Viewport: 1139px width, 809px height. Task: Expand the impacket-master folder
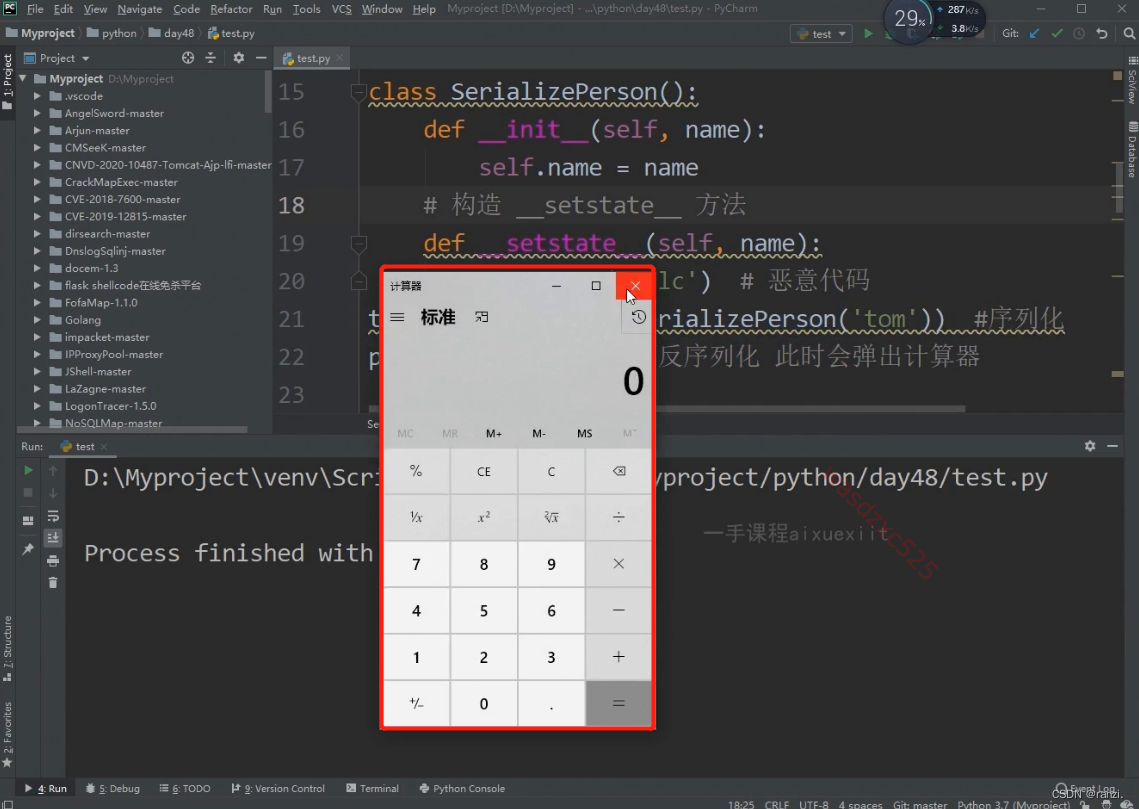(x=37, y=337)
